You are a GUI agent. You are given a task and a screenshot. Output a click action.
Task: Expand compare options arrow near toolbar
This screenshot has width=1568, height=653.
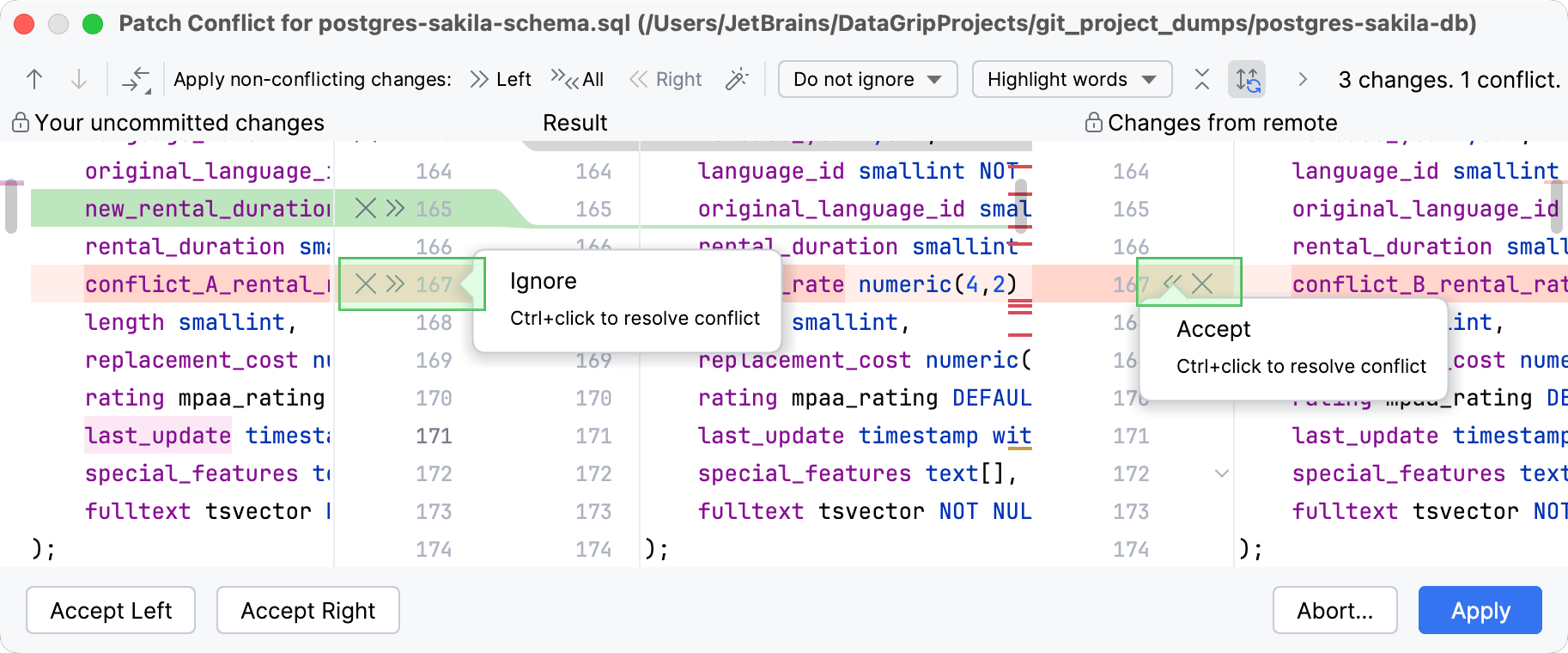coord(137,80)
